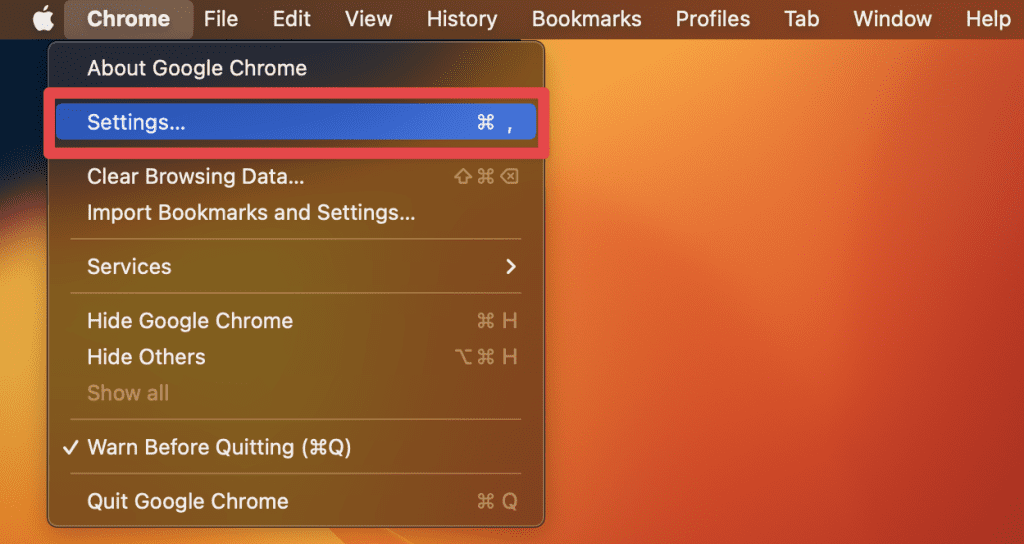The width and height of the screenshot is (1024, 544).
Task: Open Settings… from the Chrome menu
Action: click(x=136, y=123)
